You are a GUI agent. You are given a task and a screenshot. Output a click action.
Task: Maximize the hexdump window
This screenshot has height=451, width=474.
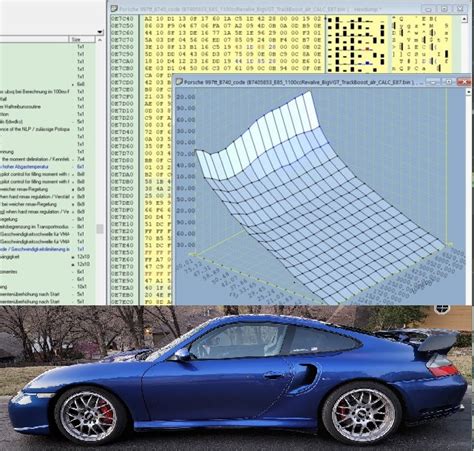pos(444,9)
